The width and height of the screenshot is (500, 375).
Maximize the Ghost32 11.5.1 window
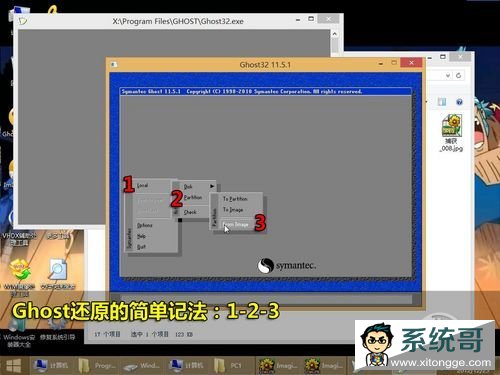(x=394, y=63)
